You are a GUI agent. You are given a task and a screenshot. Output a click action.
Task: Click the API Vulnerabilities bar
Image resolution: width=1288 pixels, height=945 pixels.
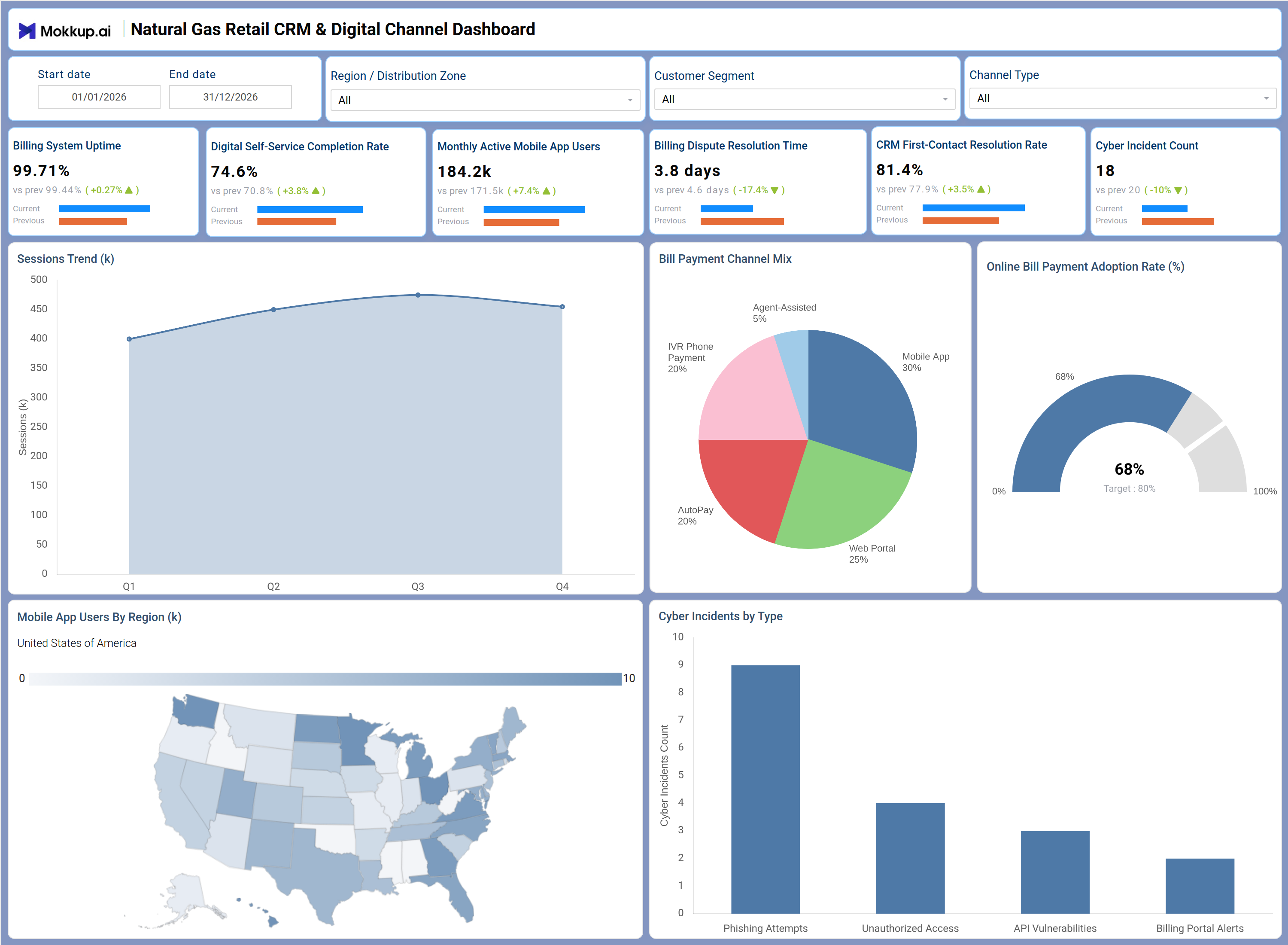[1055, 872]
